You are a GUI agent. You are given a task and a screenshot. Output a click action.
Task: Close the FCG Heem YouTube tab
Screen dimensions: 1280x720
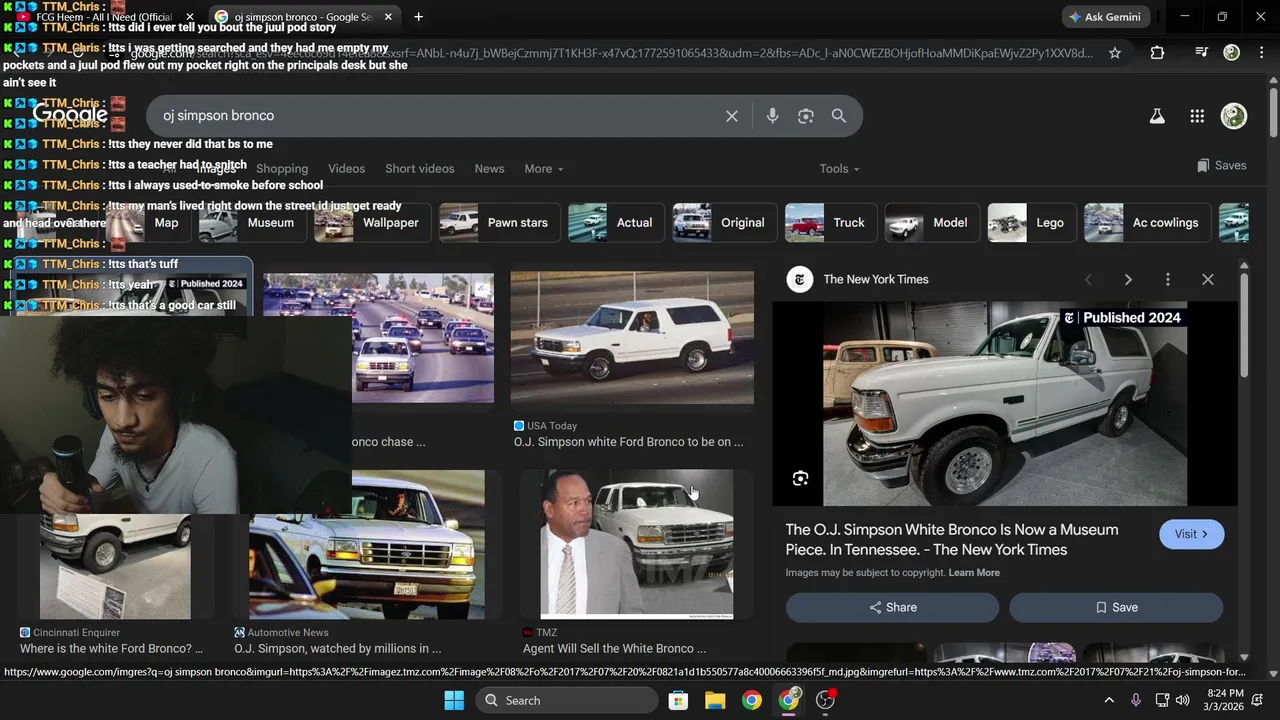(x=190, y=17)
